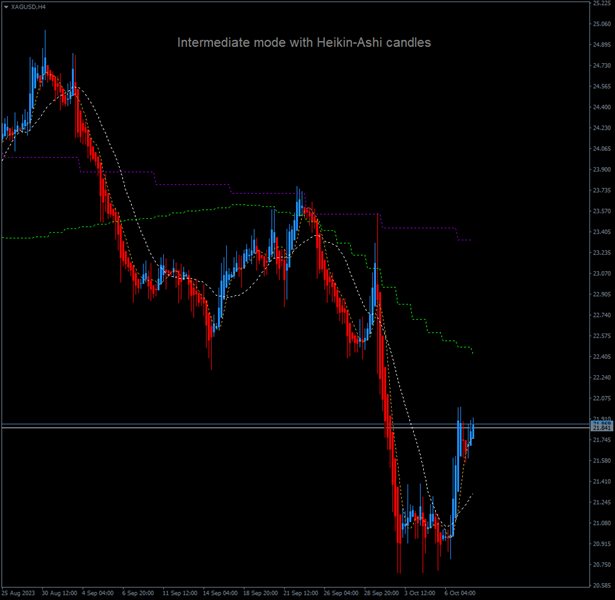Click the 21.410 price scale label

click(x=602, y=482)
